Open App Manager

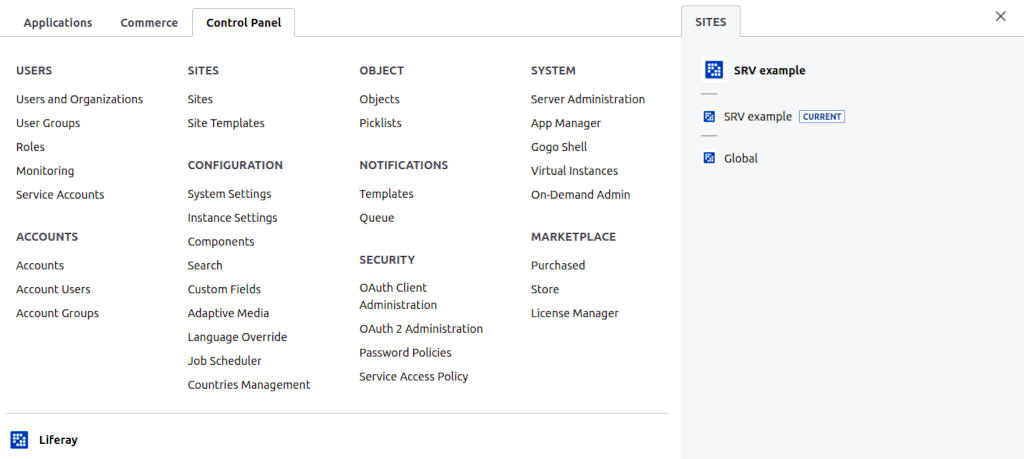[566, 123]
